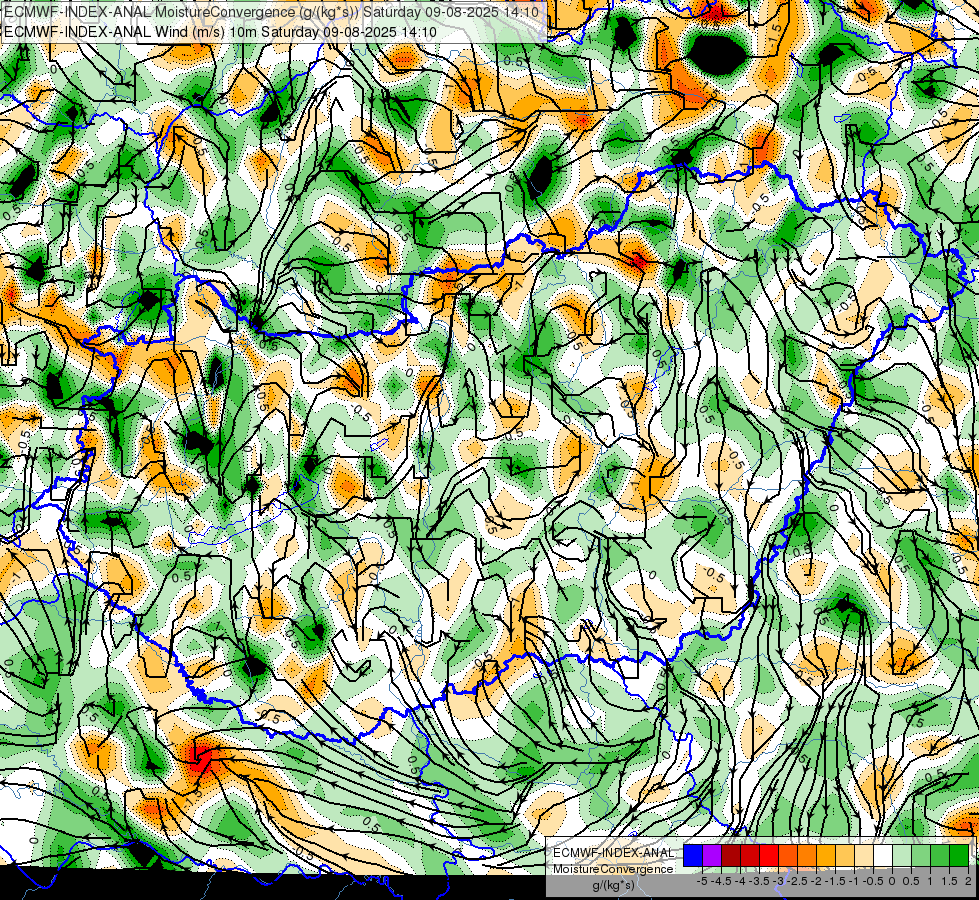Viewport: 979px width, 900px height.
Task: Pick the red-orange swatch between -3 and -2.5
Action: click(788, 856)
